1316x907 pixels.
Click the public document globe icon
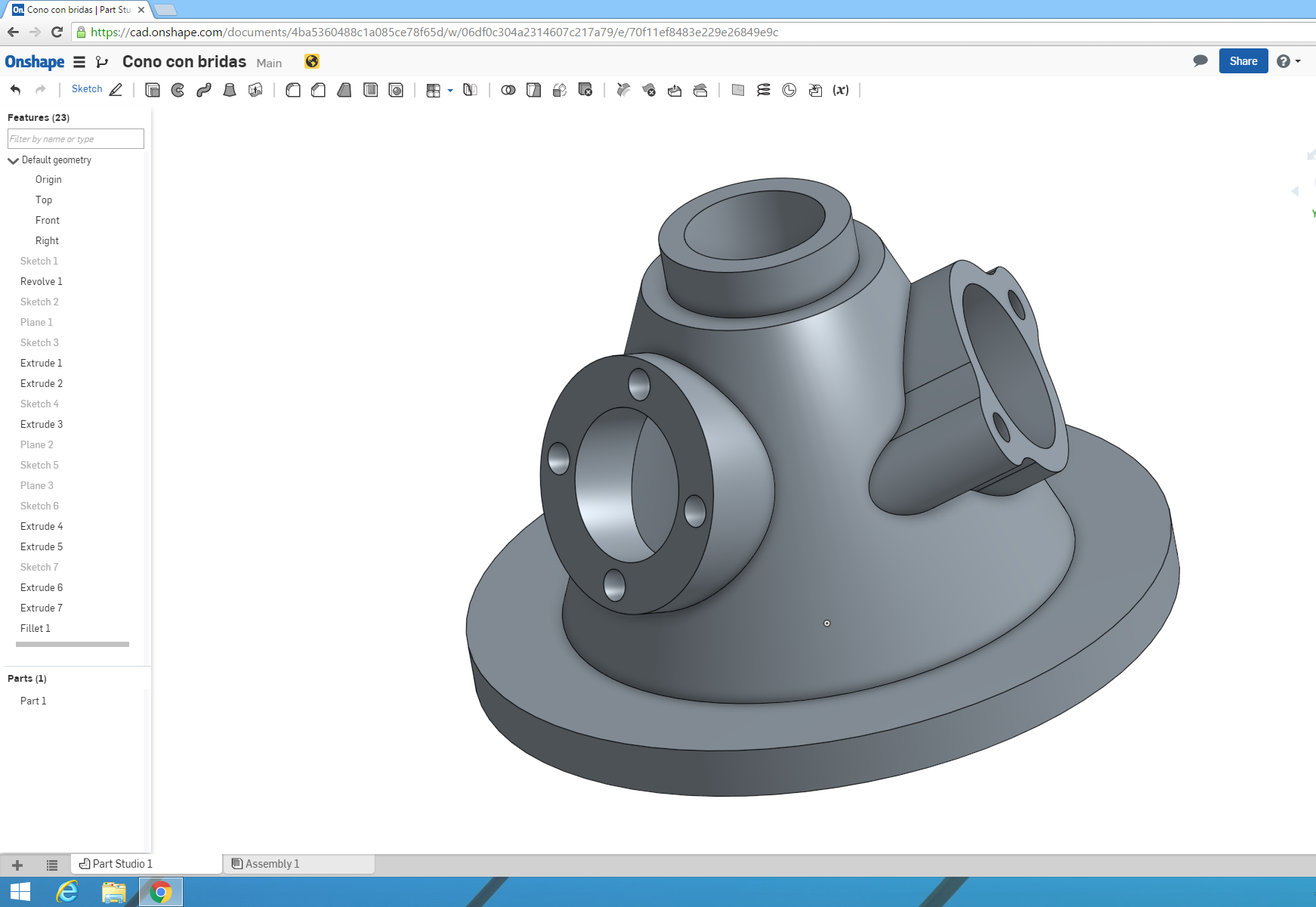[x=312, y=61]
